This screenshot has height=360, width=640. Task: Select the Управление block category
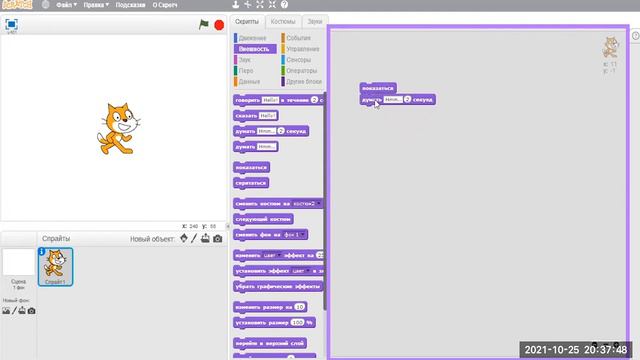302,49
